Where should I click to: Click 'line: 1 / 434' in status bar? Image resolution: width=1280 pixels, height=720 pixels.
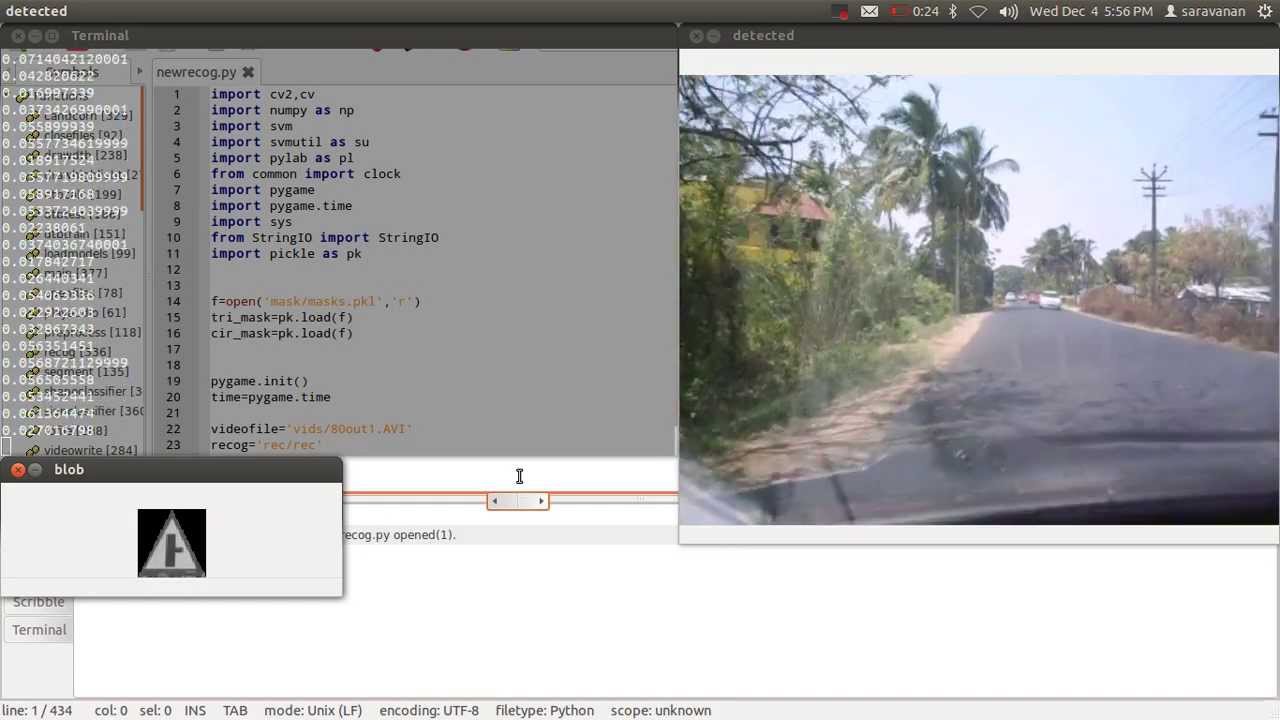pos(37,711)
